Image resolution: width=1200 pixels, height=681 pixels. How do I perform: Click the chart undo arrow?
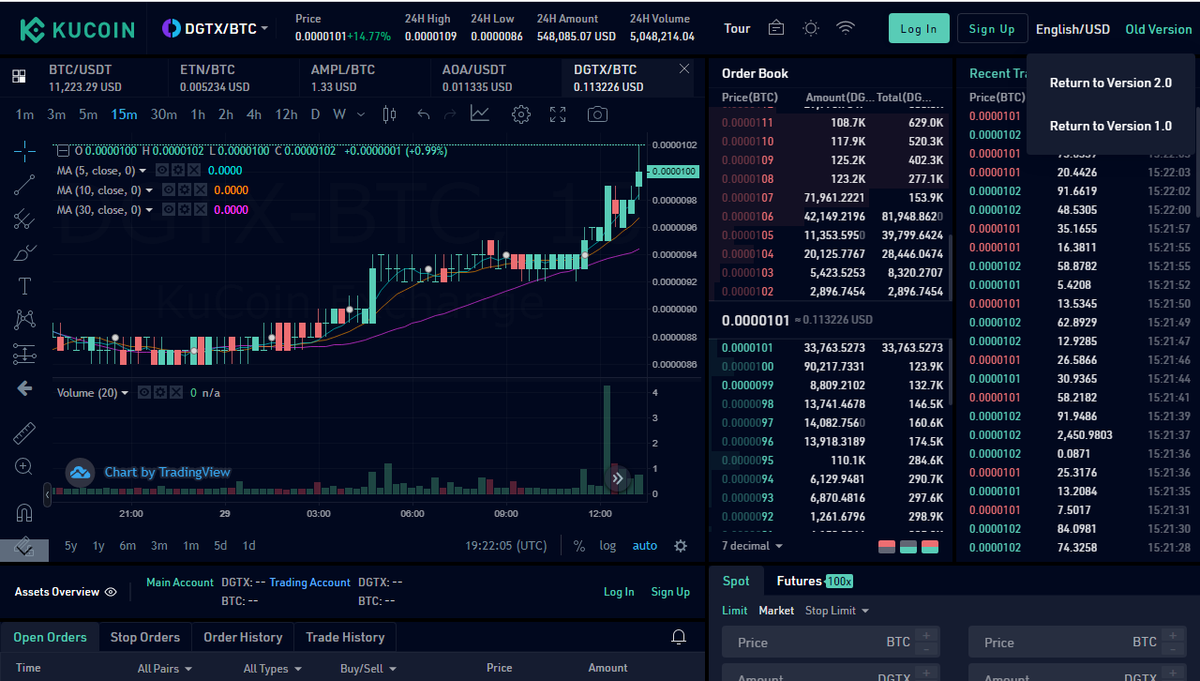click(x=423, y=114)
